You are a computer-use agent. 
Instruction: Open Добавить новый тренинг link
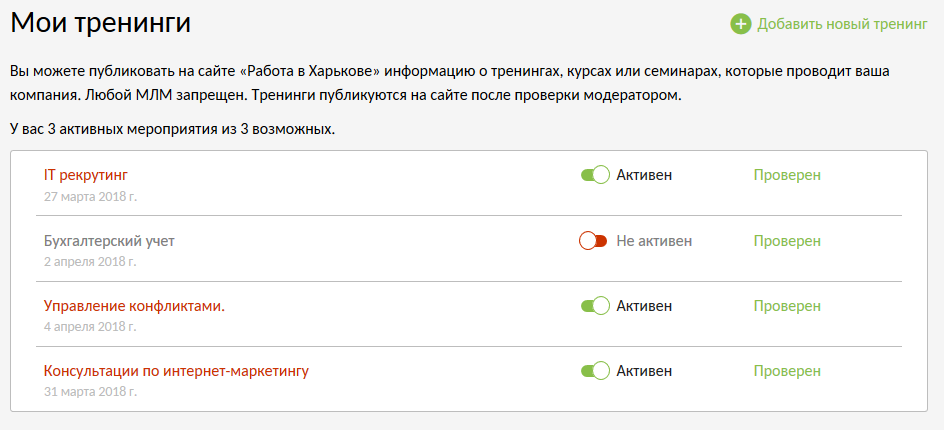[x=842, y=24]
